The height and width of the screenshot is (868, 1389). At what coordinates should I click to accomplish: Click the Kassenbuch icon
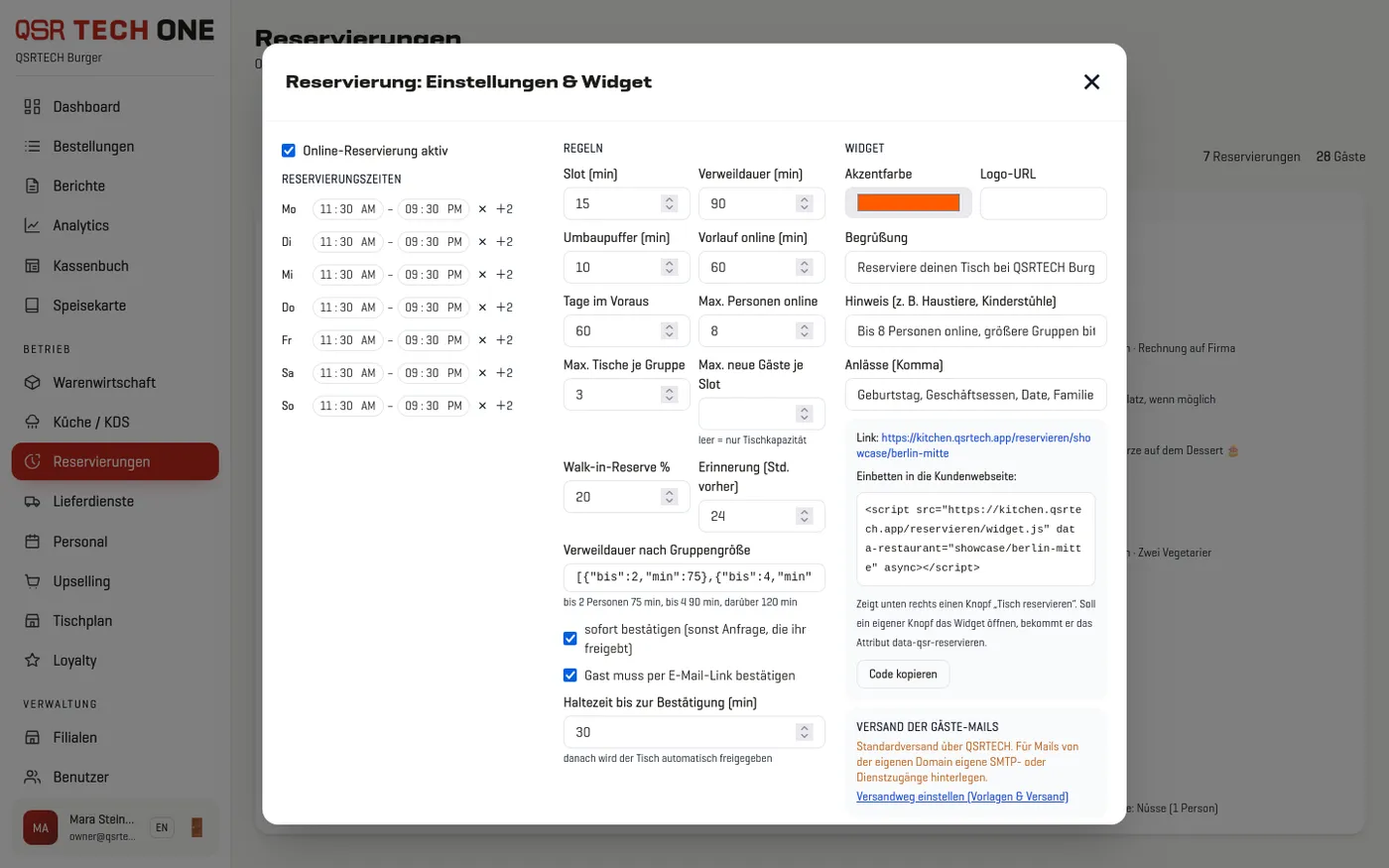pyautogui.click(x=33, y=266)
